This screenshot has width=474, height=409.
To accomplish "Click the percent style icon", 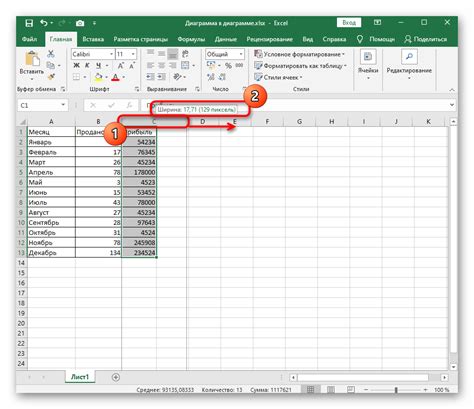I will click(228, 66).
